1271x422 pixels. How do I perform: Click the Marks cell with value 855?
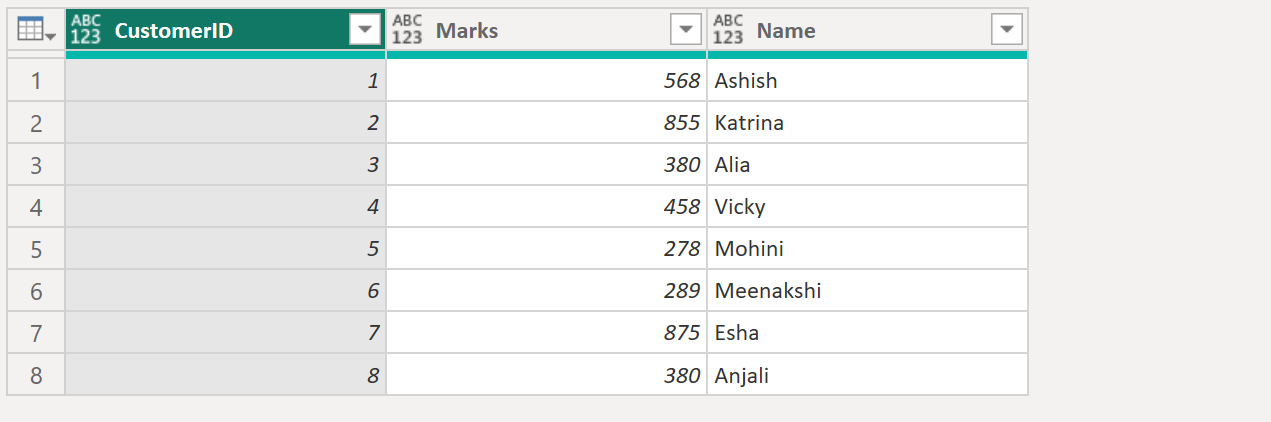tap(681, 123)
